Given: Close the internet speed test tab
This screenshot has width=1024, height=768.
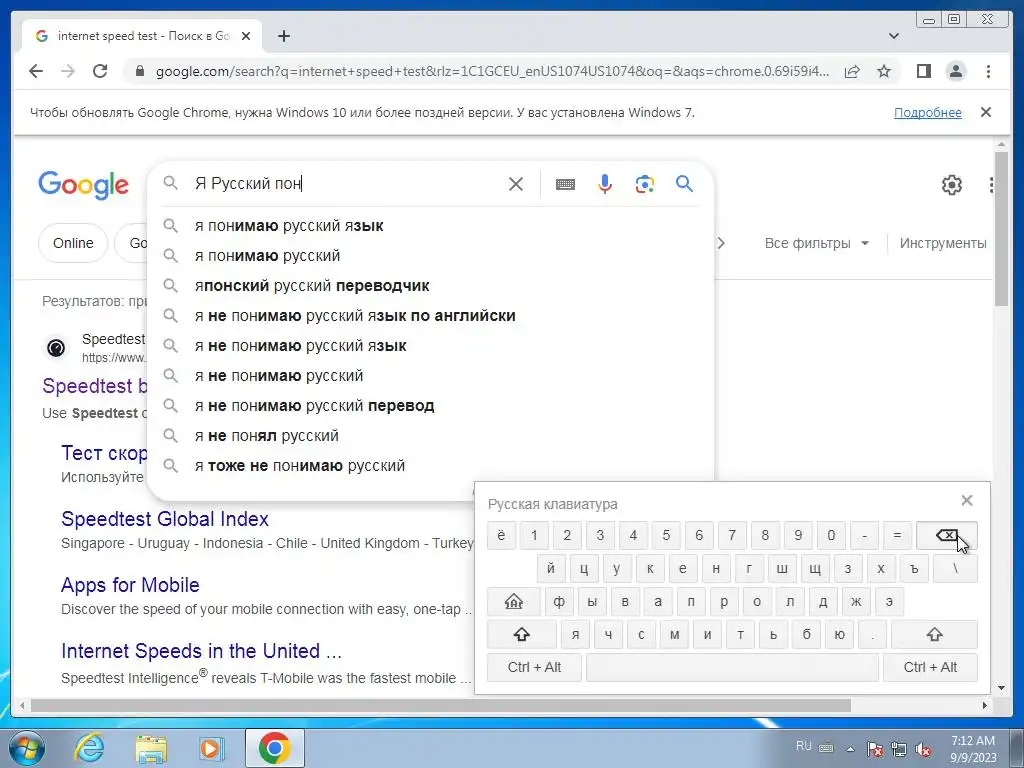Looking at the screenshot, I should [246, 36].
